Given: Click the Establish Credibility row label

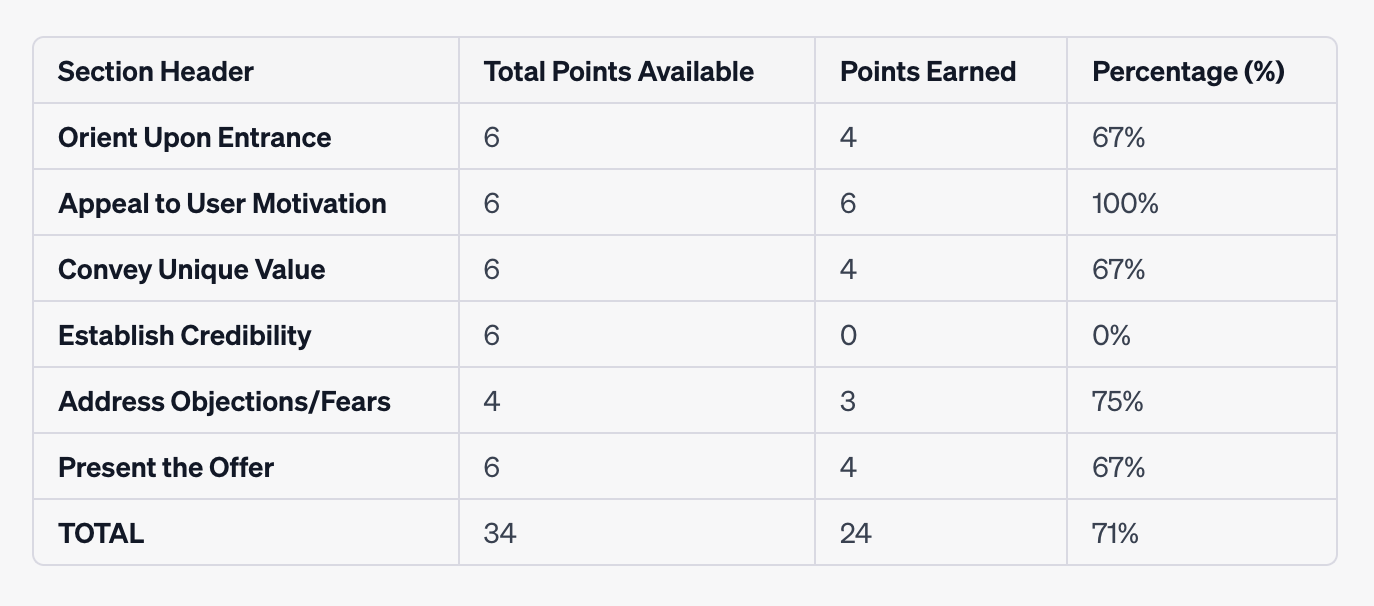Looking at the screenshot, I should [185, 335].
